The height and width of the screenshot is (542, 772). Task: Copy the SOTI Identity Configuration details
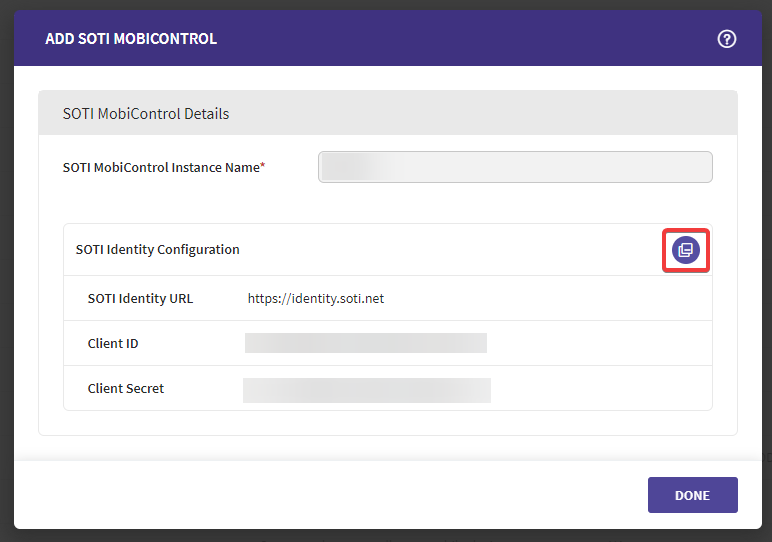[x=685, y=250]
